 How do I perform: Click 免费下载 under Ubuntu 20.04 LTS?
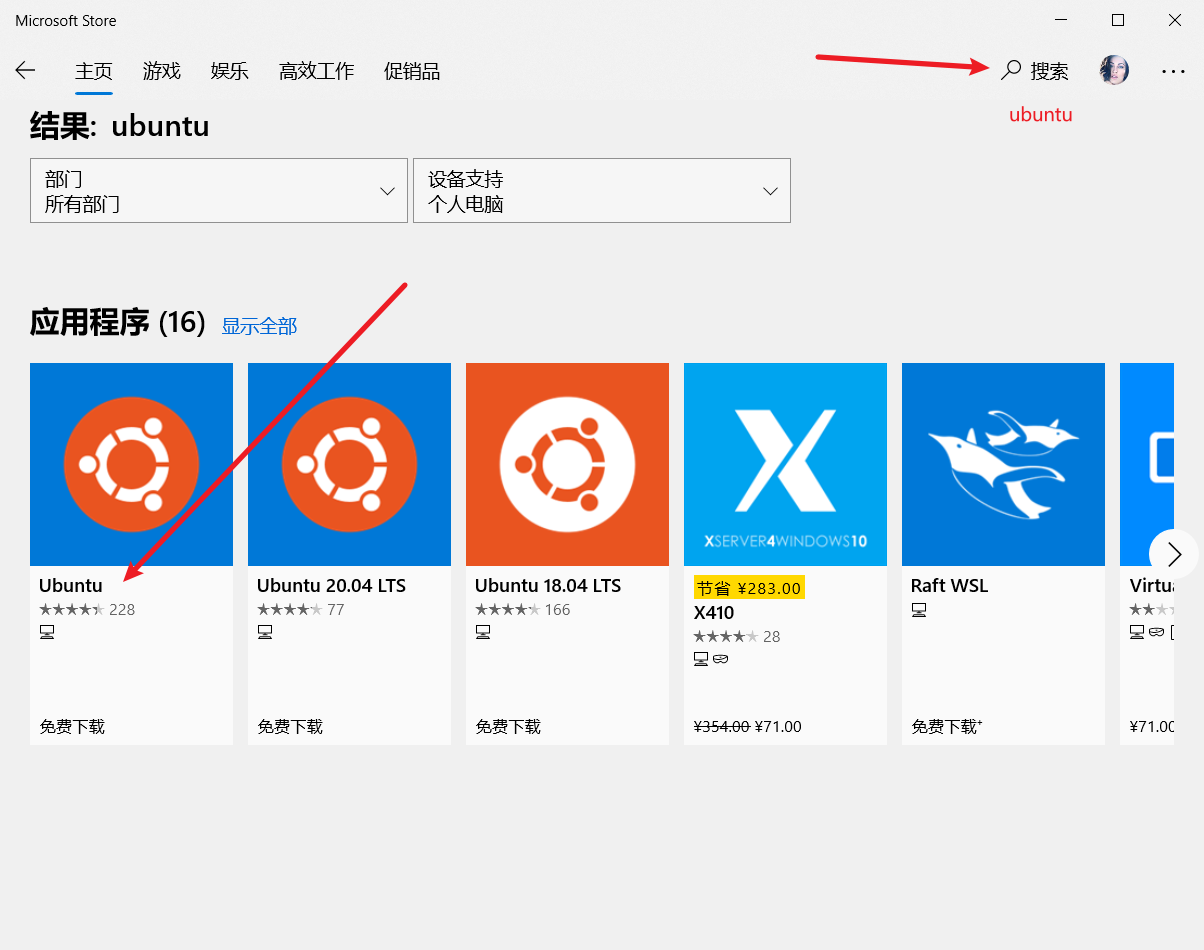pos(290,727)
